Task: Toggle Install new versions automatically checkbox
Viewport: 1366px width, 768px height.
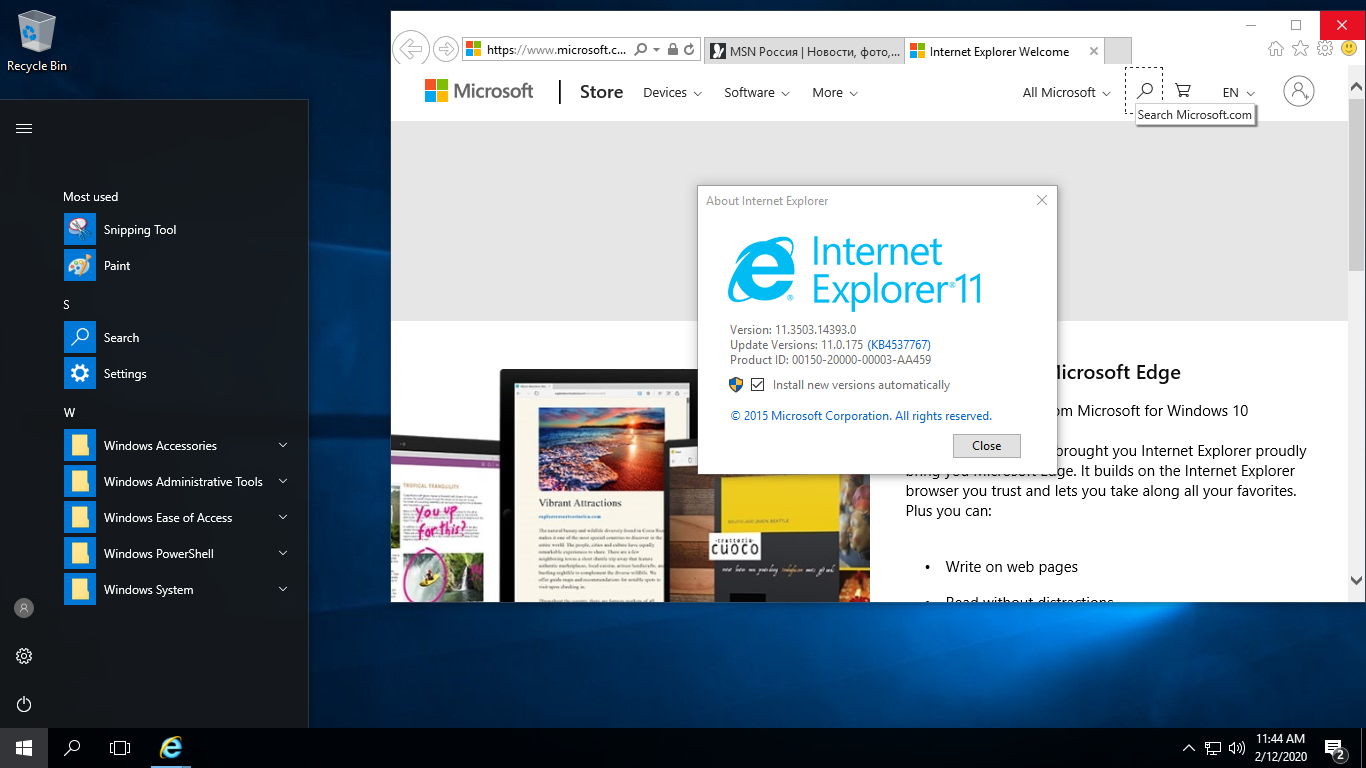Action: (x=757, y=385)
